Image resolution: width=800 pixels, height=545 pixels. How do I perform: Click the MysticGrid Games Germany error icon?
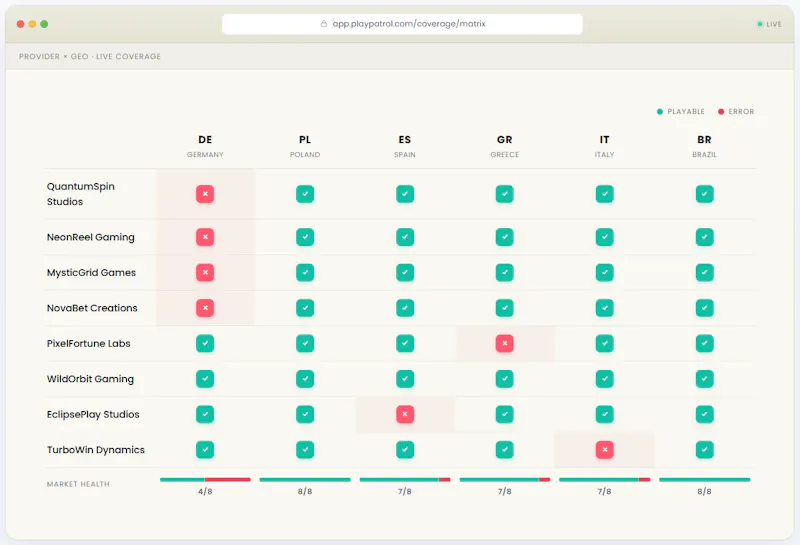[205, 272]
